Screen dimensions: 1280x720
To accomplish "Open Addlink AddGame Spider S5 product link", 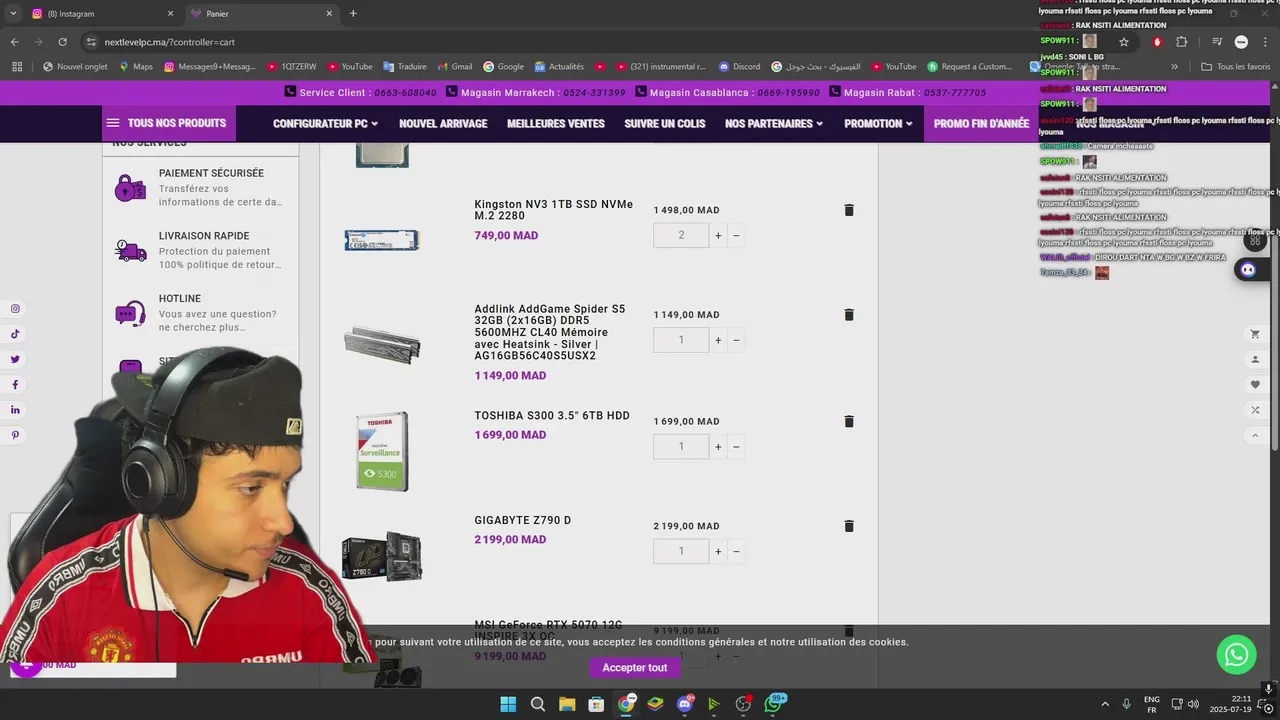I will (551, 332).
